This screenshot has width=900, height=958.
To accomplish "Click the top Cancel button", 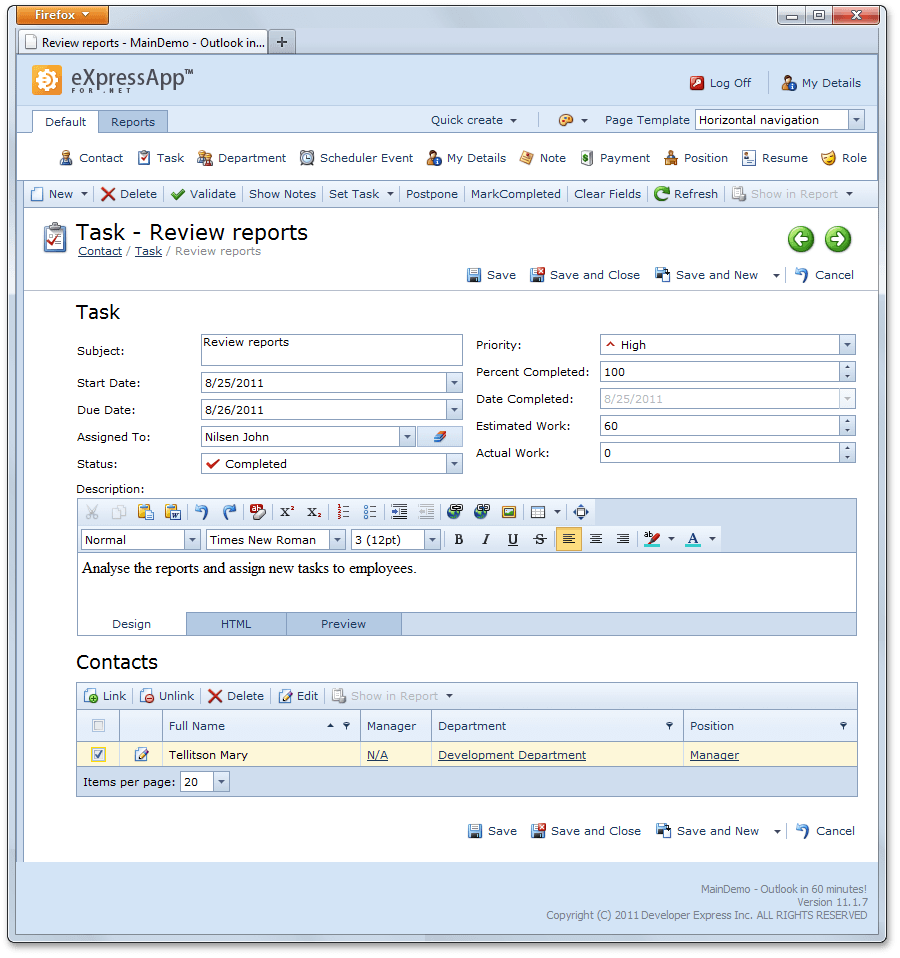I will click(x=824, y=275).
